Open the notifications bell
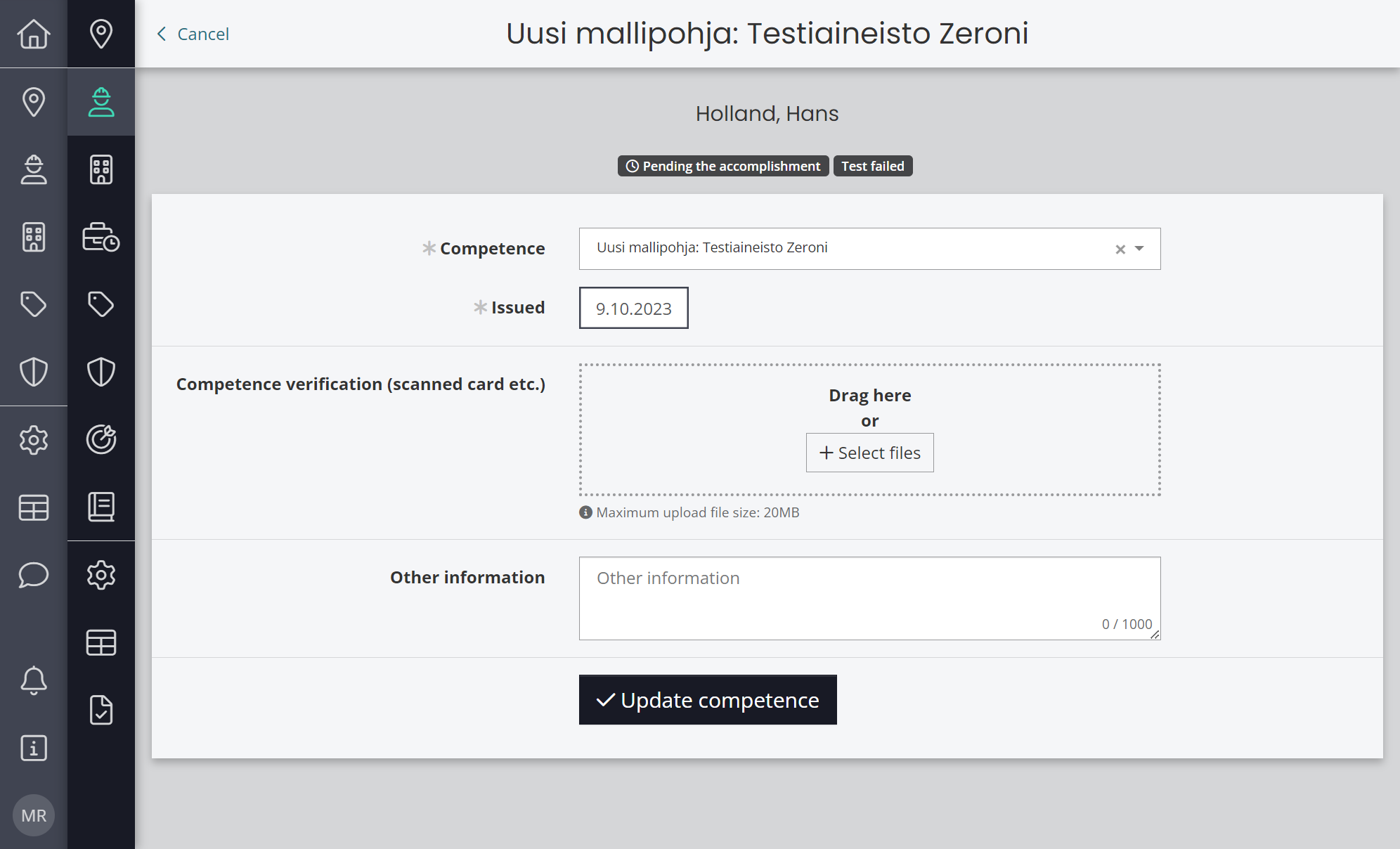Viewport: 1400px width, 849px height. [x=34, y=680]
